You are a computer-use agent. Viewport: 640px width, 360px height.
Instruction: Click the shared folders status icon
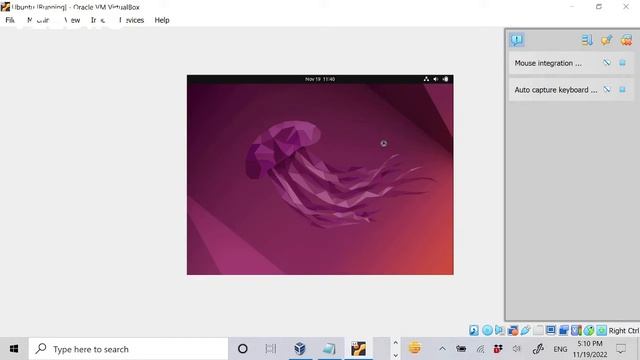click(538, 330)
